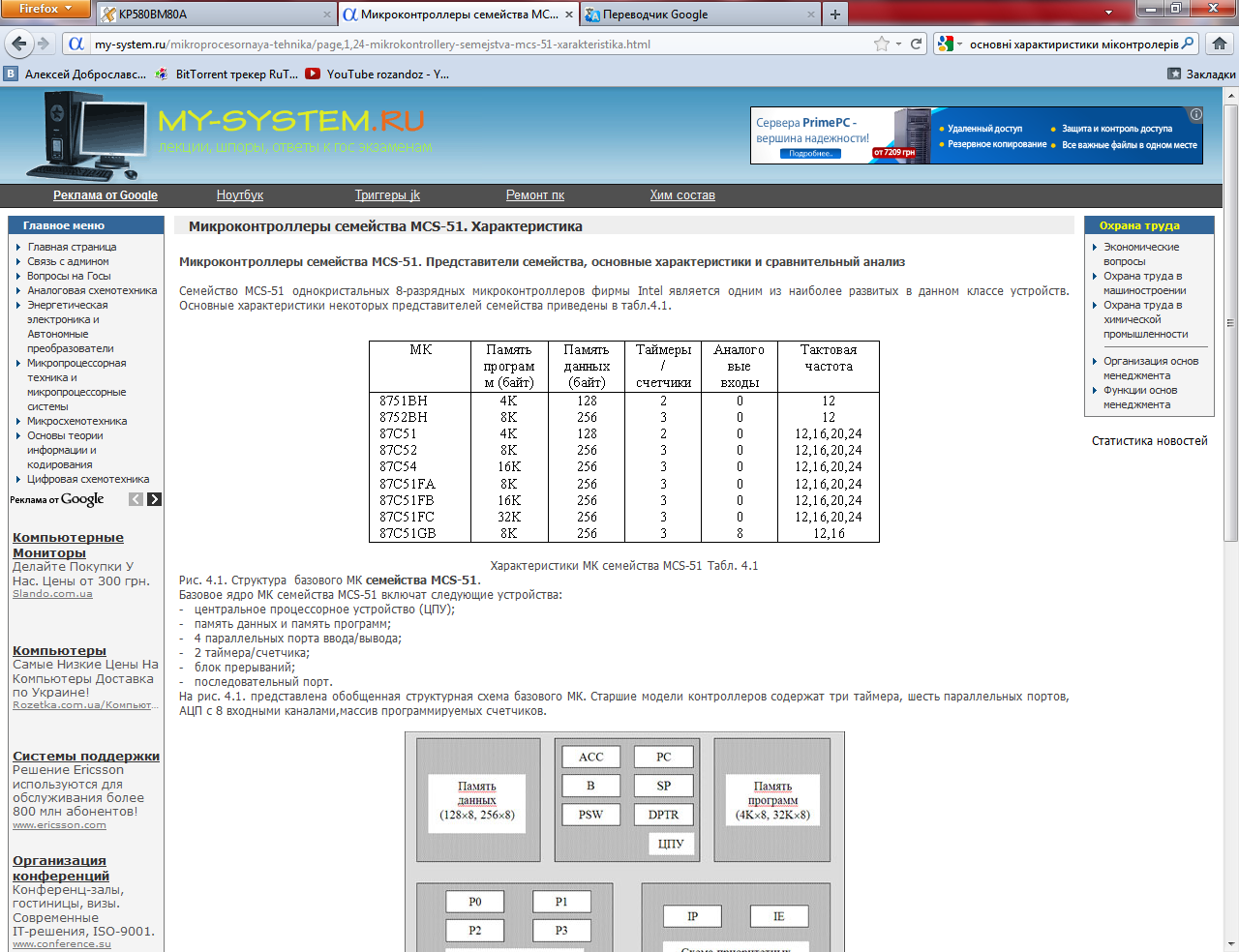This screenshot has width=1239, height=952.
Task: Open Главная страница in main menu
Action: [72, 247]
